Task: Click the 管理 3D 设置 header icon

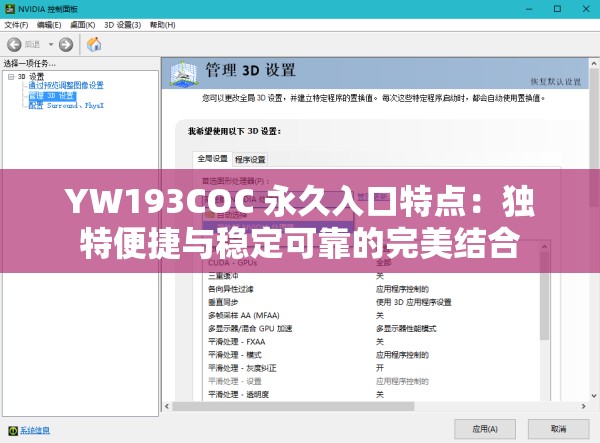Action: tap(184, 73)
